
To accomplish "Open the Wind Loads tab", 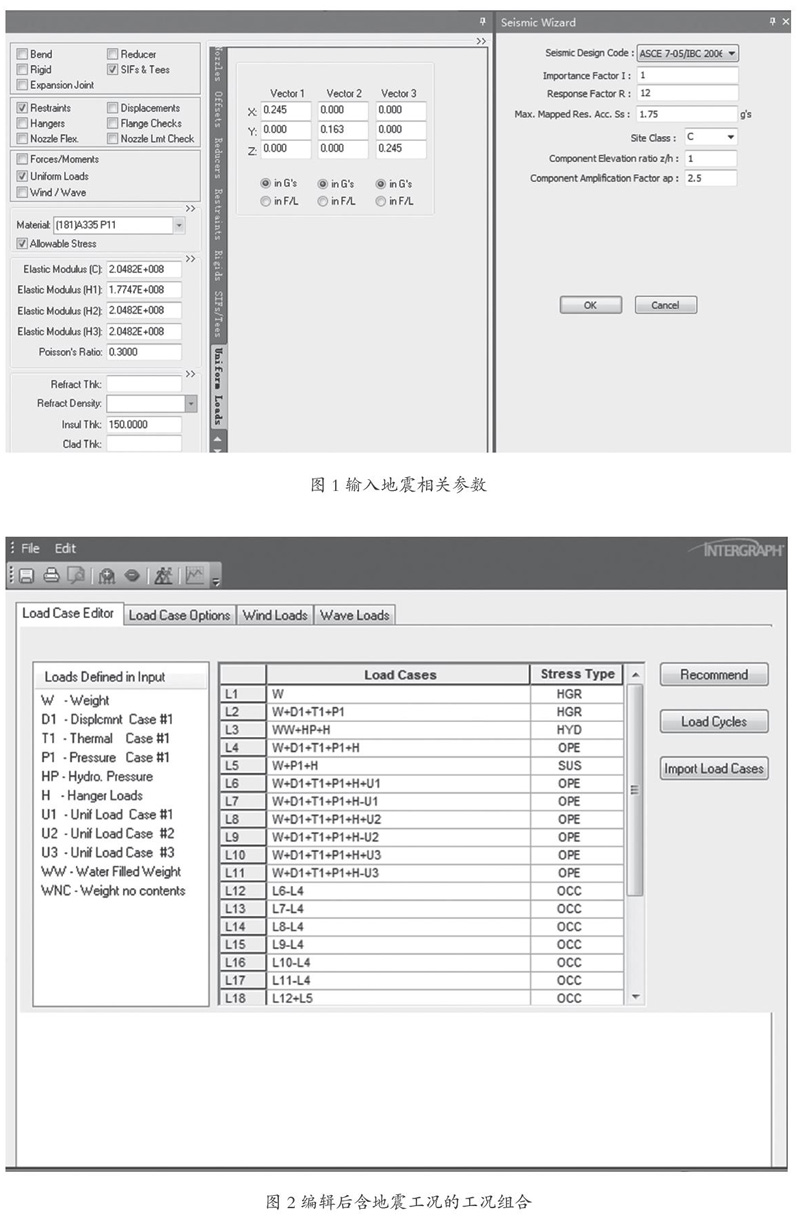I will click(x=275, y=615).
